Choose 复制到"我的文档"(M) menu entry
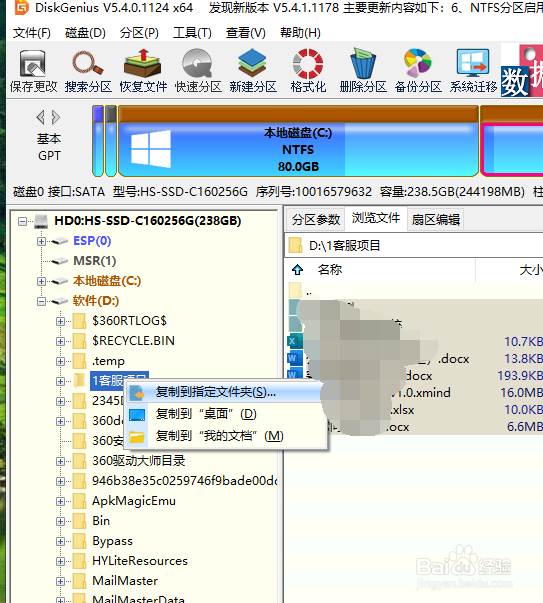Image resolution: width=543 pixels, height=603 pixels. [x=225, y=436]
